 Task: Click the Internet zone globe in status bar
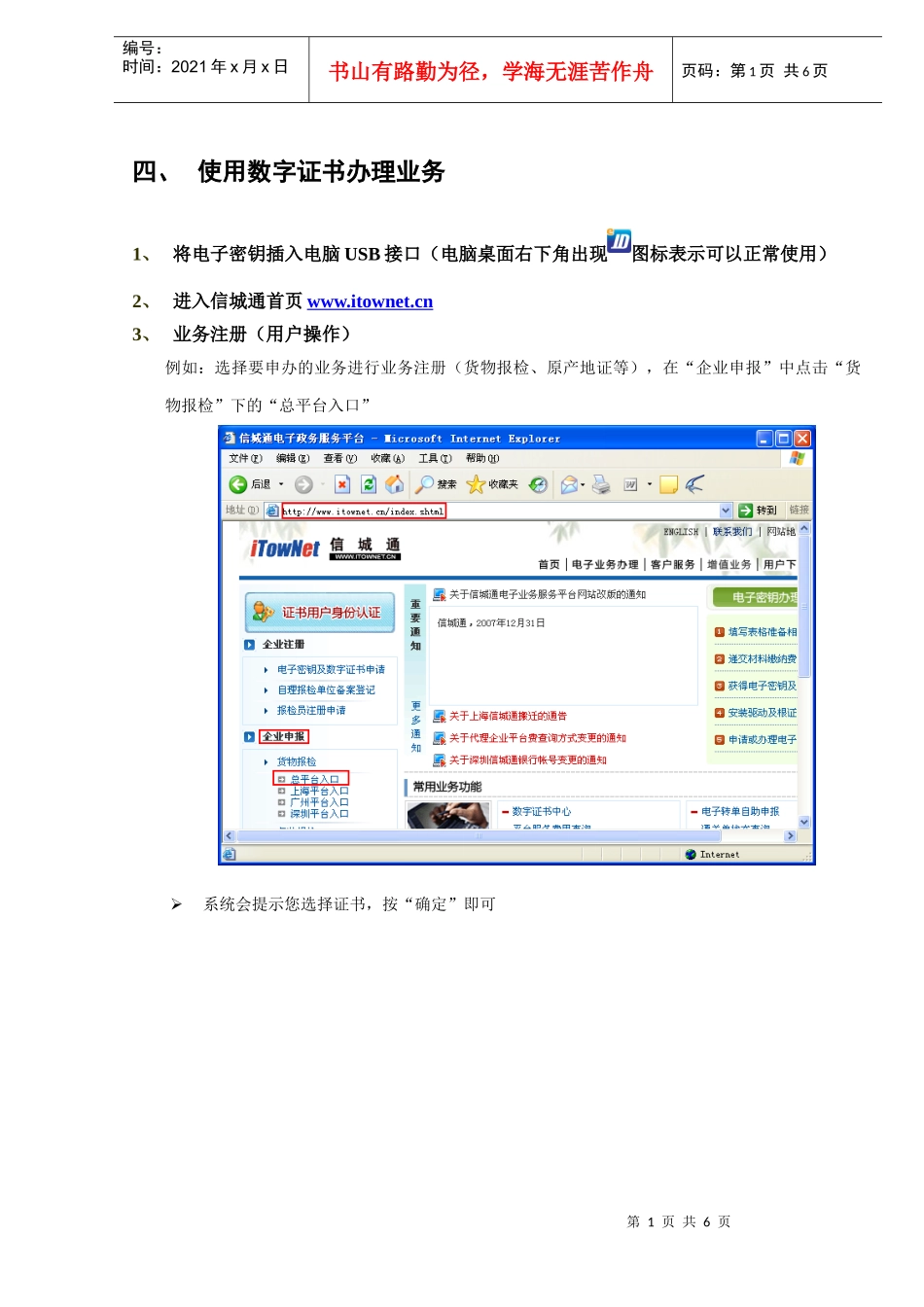point(691,855)
